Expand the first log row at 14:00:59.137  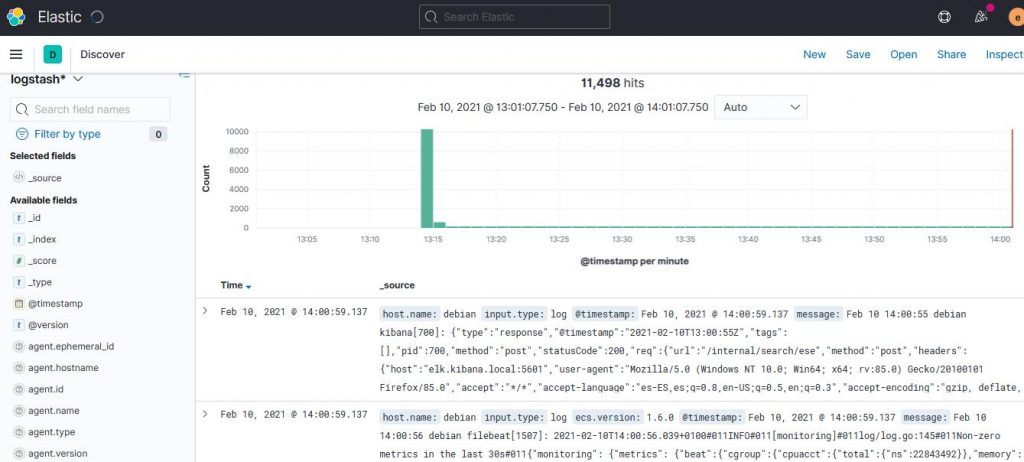[205, 311]
